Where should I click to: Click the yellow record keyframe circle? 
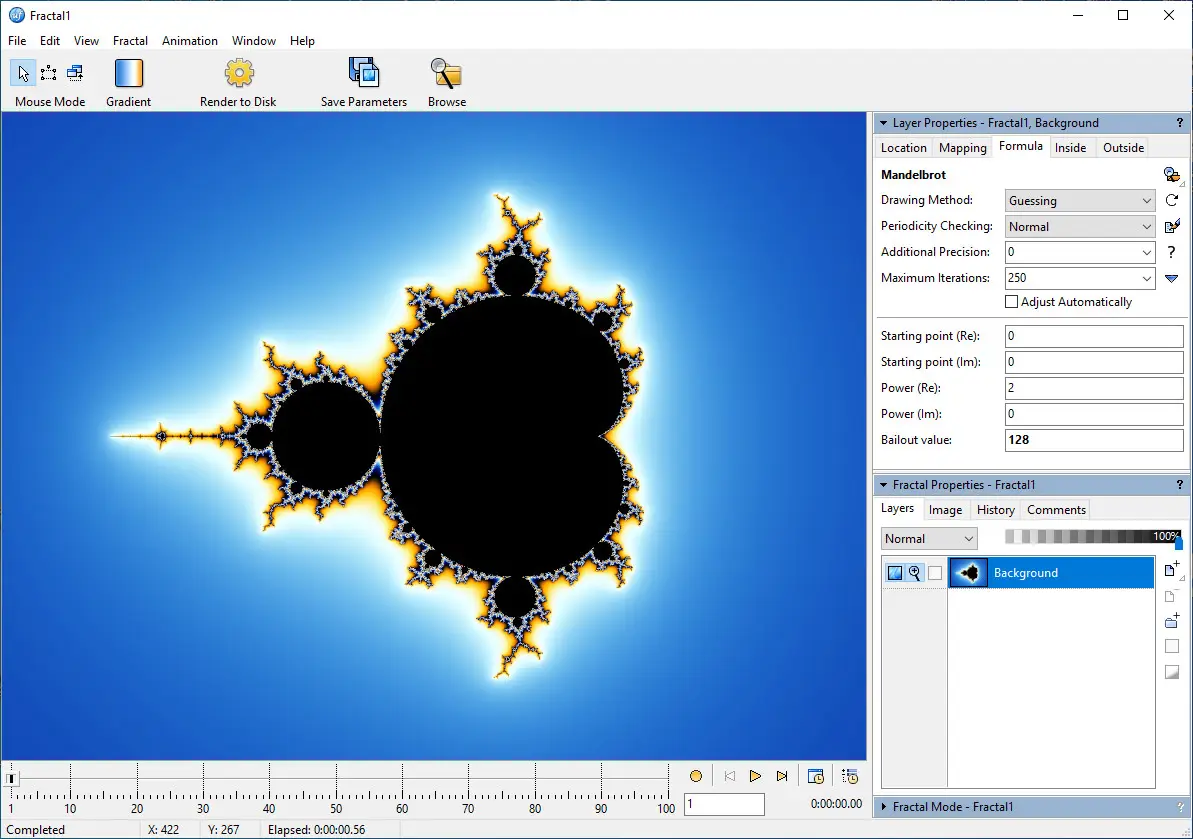click(696, 776)
